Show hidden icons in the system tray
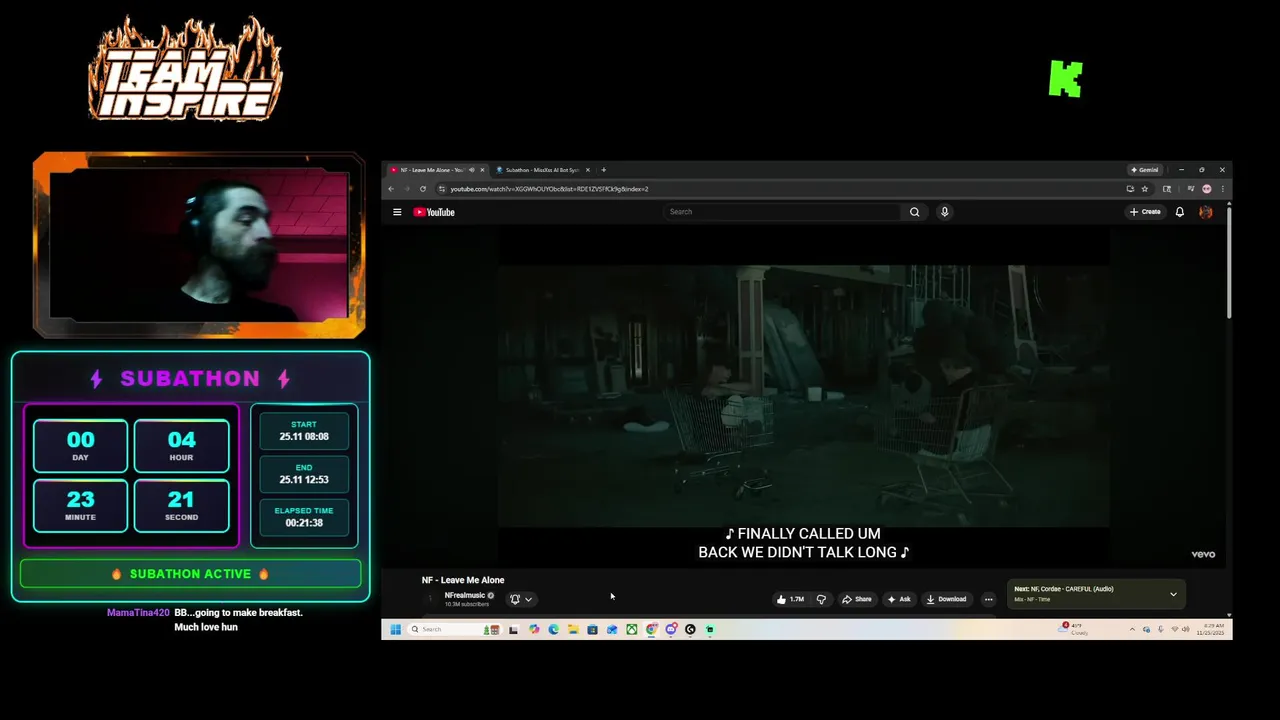Image resolution: width=1280 pixels, height=720 pixels. coord(1132,630)
